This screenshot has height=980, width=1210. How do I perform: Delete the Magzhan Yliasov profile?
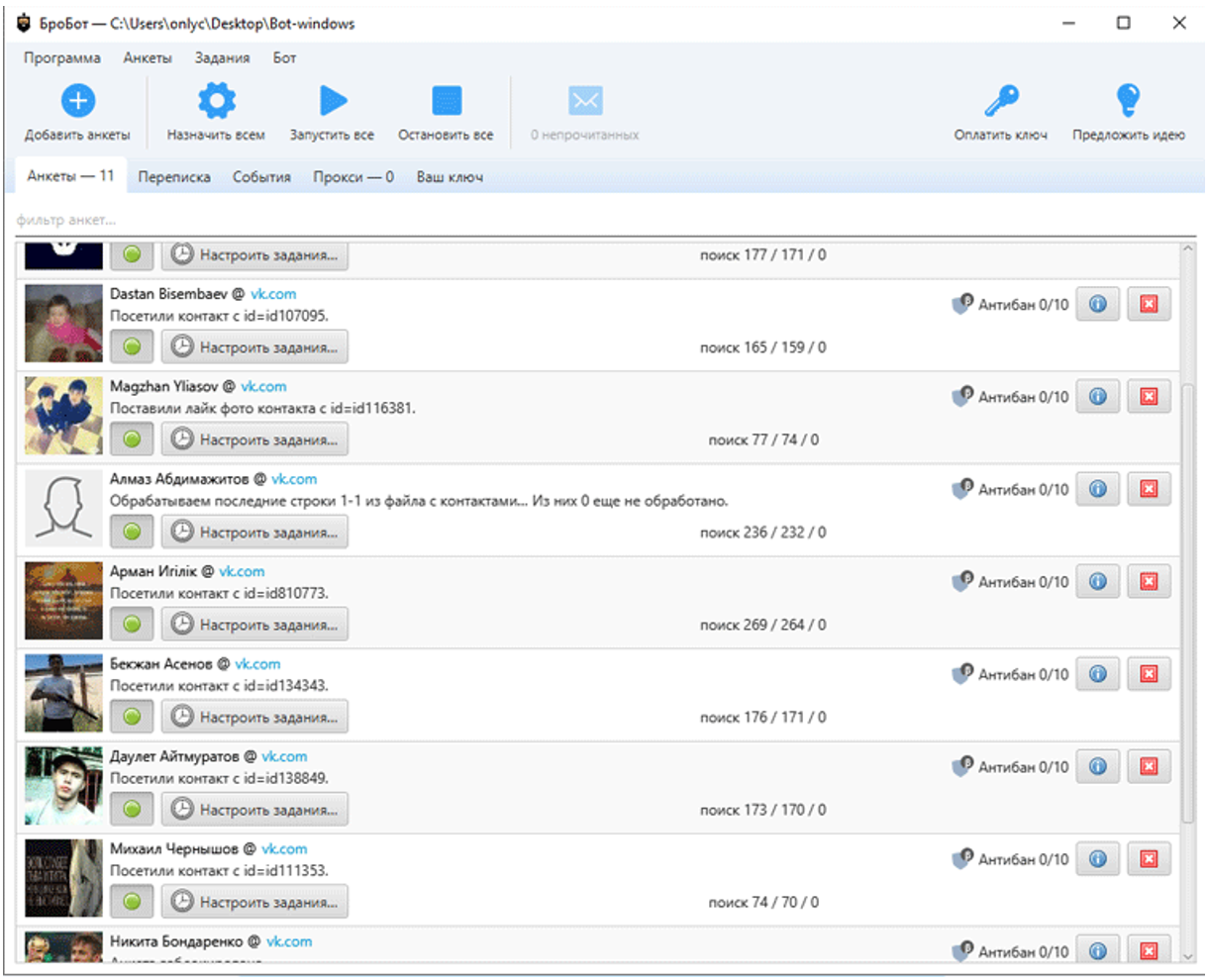point(1149,396)
